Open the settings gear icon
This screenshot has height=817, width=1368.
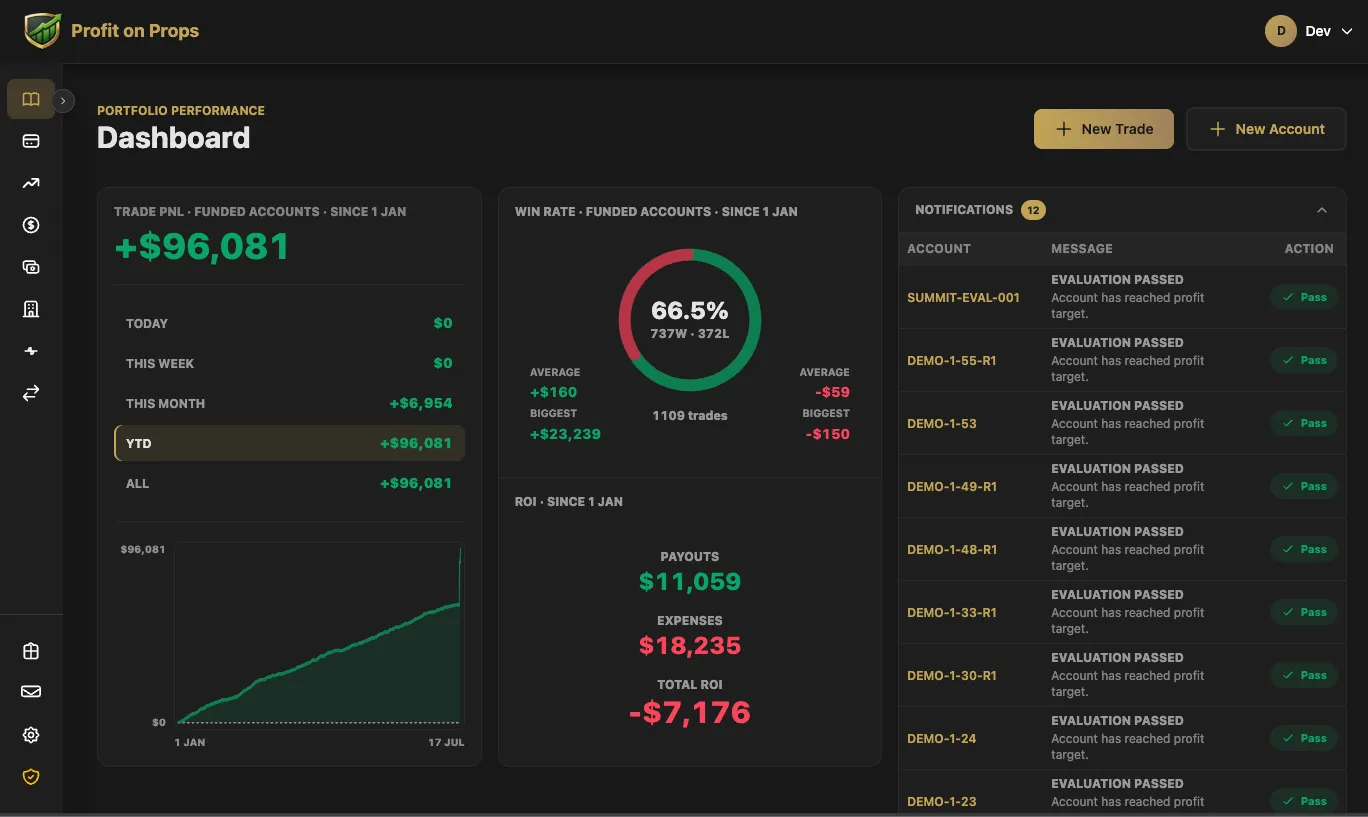[x=31, y=735]
